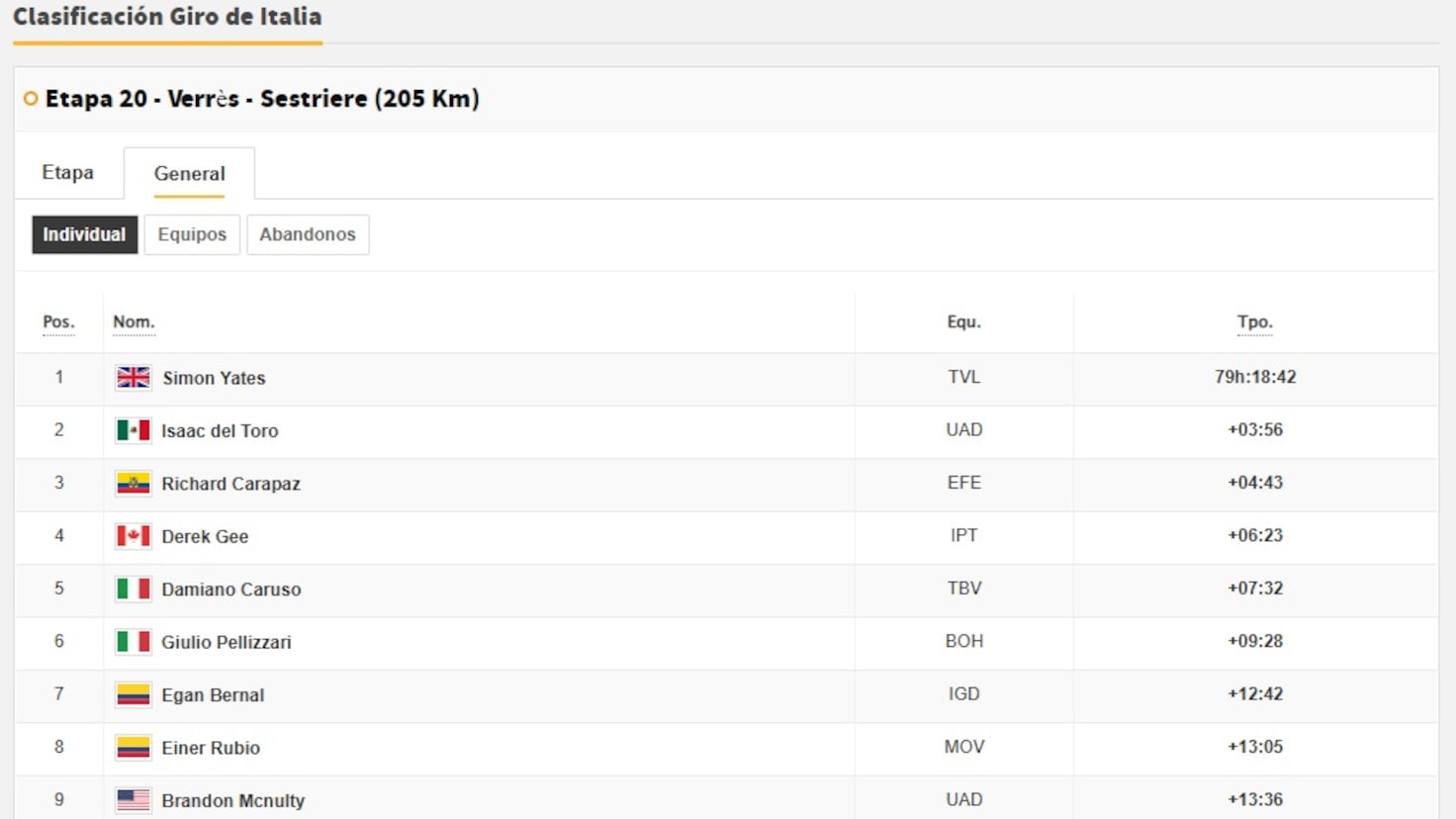Click the Tpo. column header
1456x819 pixels.
(1254, 322)
